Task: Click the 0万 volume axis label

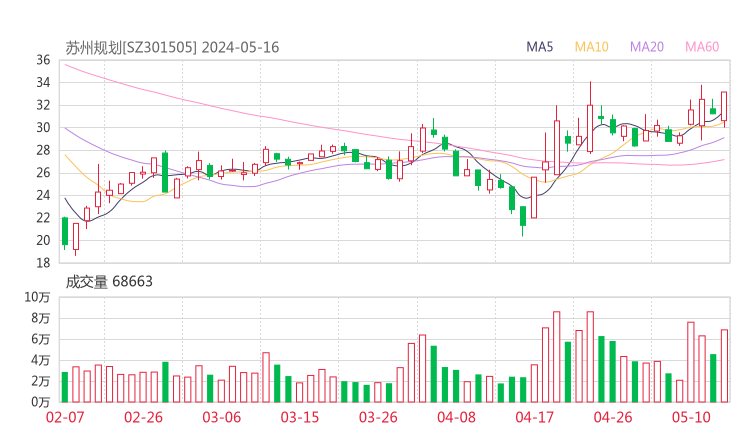Action: coord(41,402)
